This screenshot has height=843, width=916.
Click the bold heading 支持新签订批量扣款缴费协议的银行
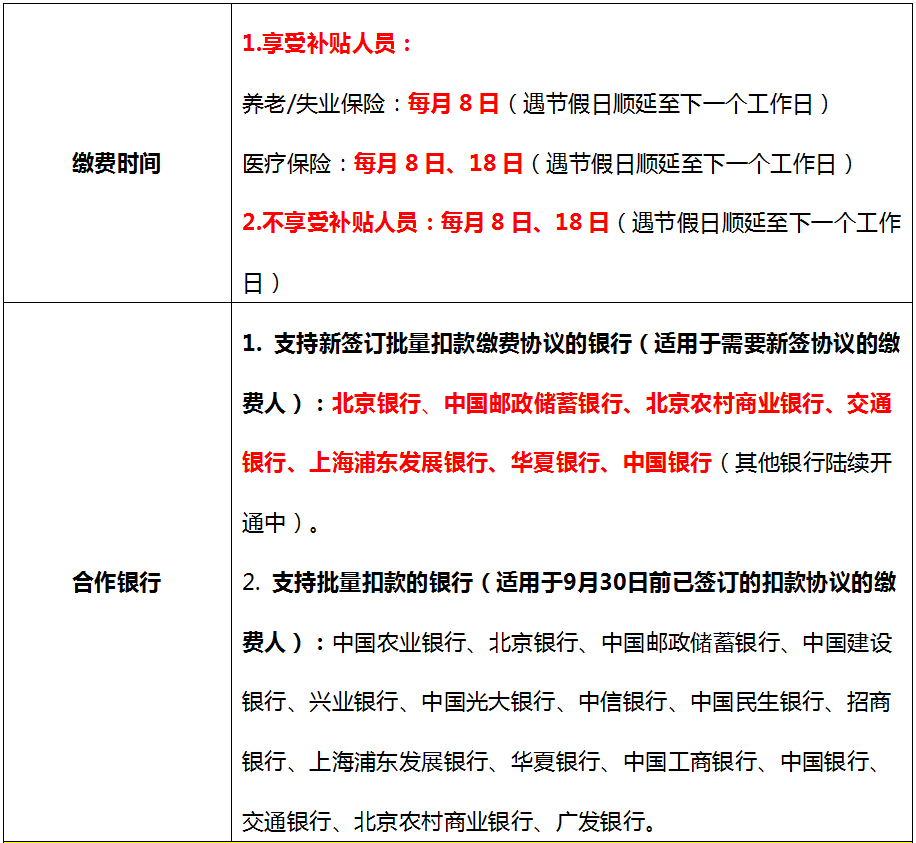(453, 344)
